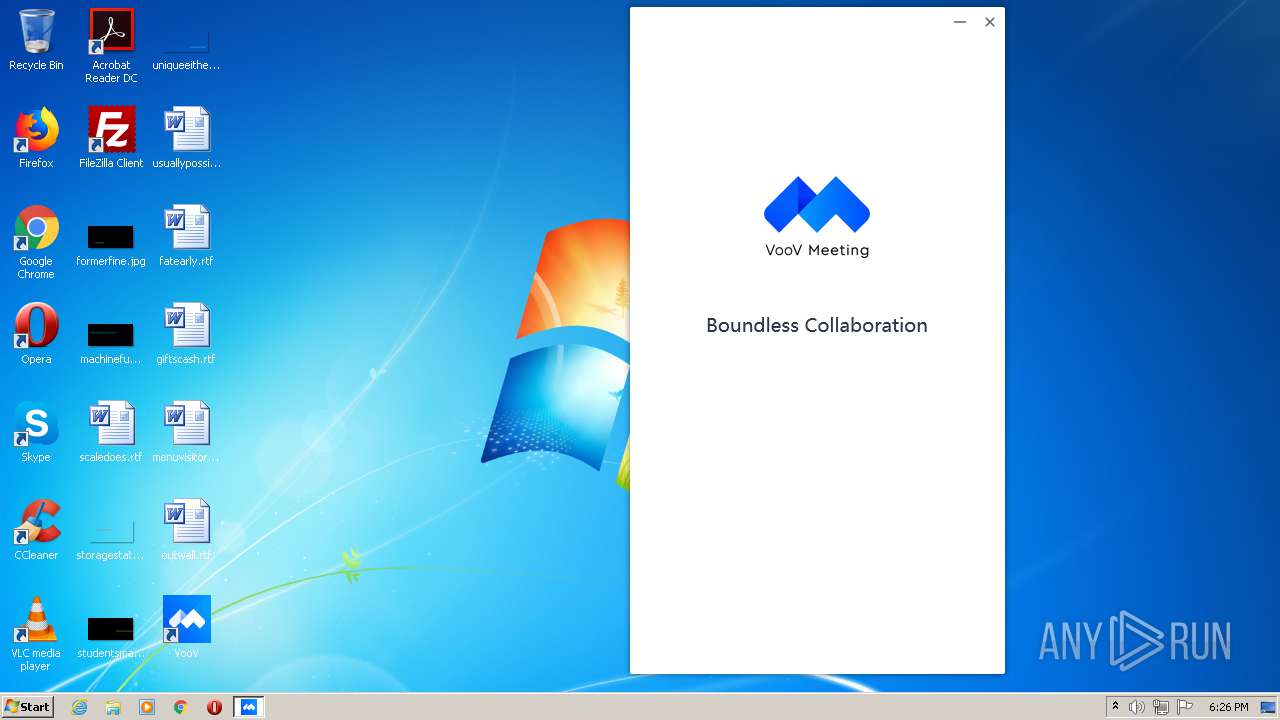Minimize the VooV Meeting window
The height and width of the screenshot is (720, 1280).
tap(960, 22)
